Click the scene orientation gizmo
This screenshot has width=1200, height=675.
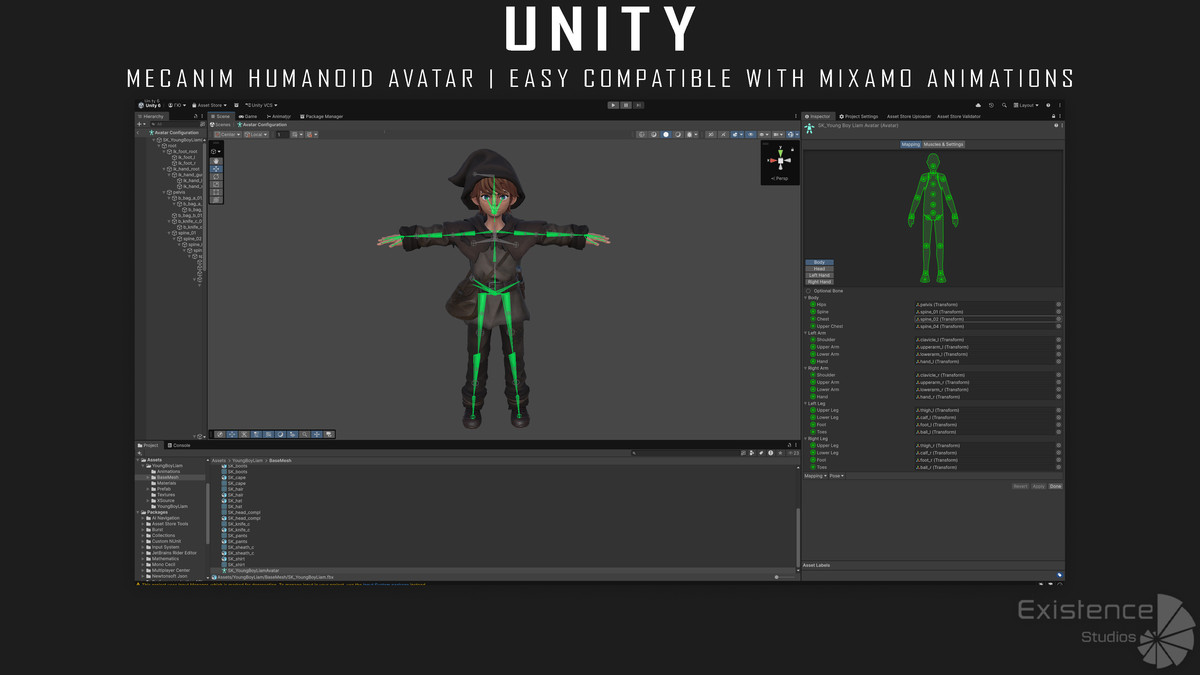pos(779,161)
